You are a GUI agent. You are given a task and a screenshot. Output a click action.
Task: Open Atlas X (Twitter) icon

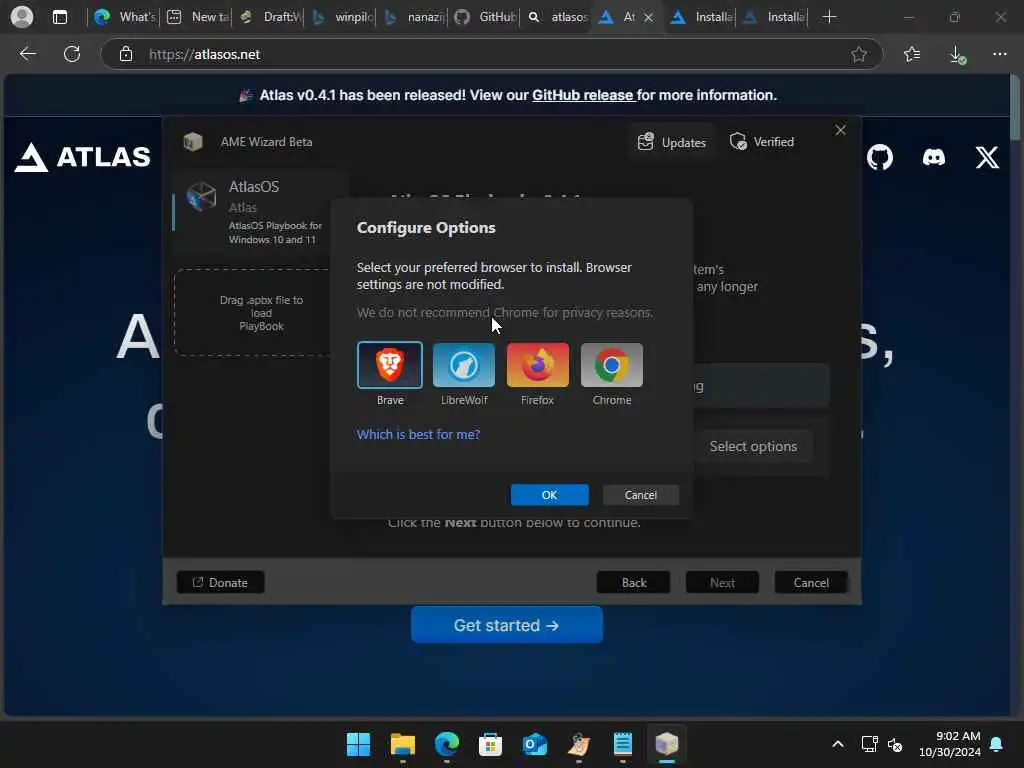pyautogui.click(x=987, y=157)
